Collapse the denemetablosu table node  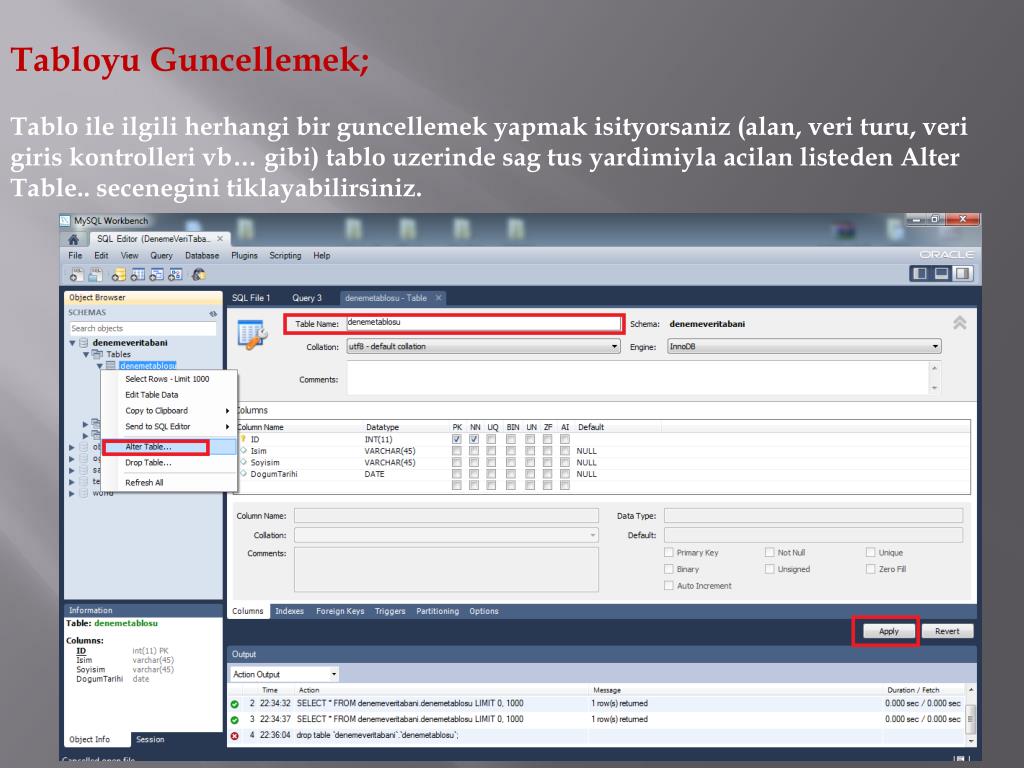pyautogui.click(x=99, y=366)
